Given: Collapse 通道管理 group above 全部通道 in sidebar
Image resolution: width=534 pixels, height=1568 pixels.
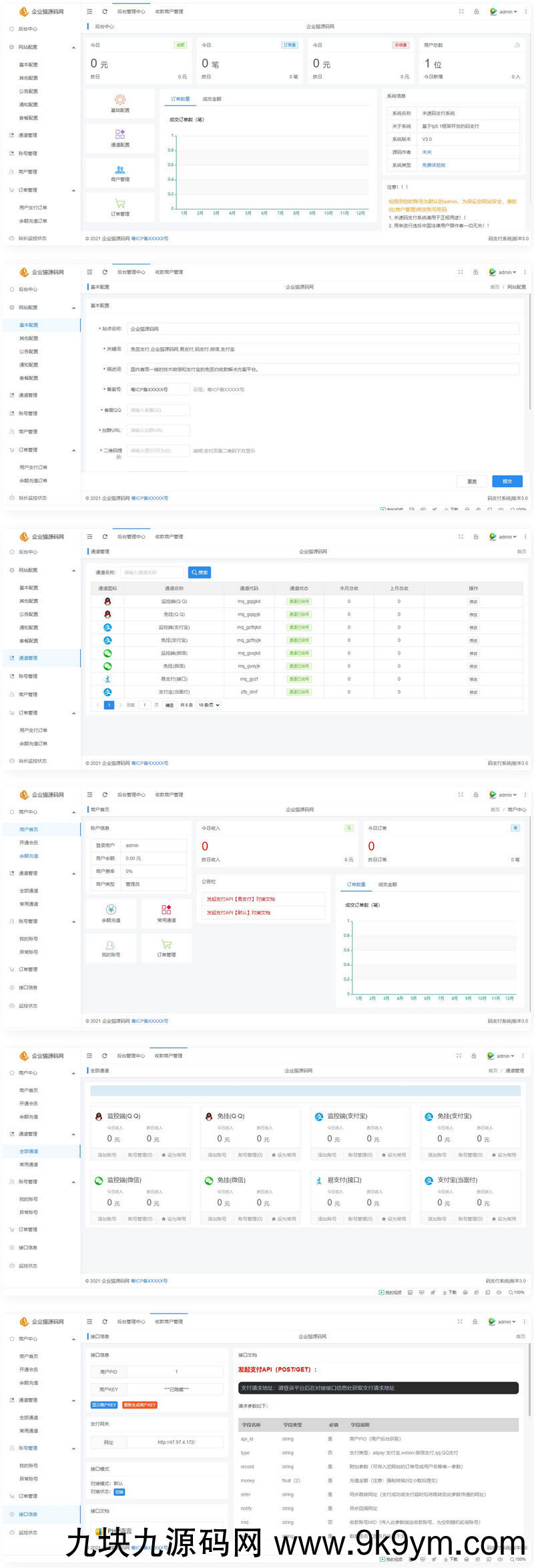Looking at the screenshot, I should pyautogui.click(x=73, y=1134).
